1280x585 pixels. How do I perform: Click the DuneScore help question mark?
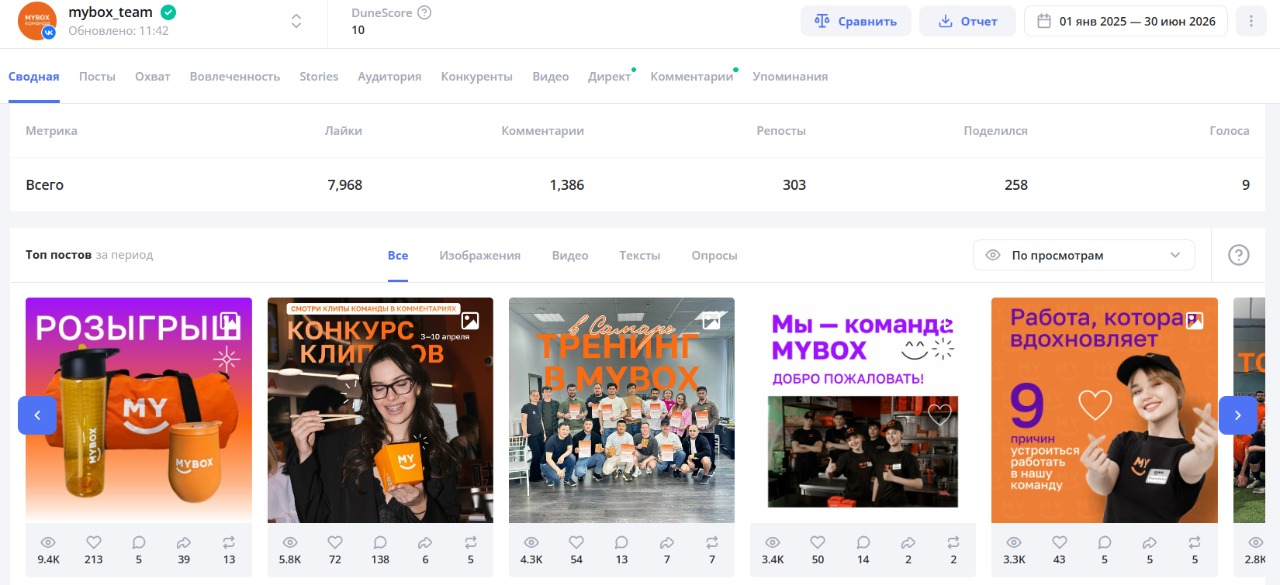click(x=424, y=12)
